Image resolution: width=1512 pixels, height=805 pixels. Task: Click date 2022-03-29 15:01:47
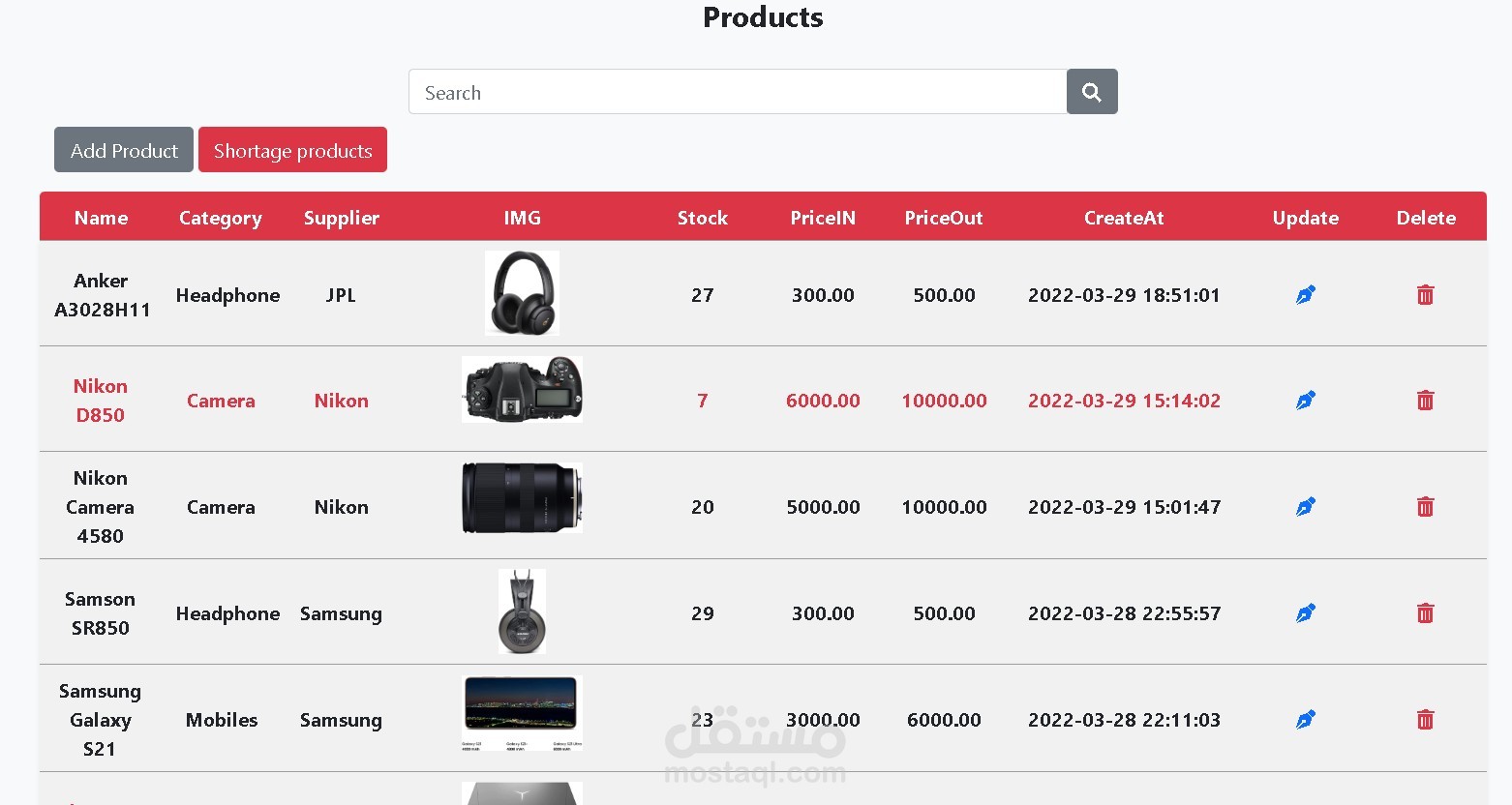tap(1124, 507)
